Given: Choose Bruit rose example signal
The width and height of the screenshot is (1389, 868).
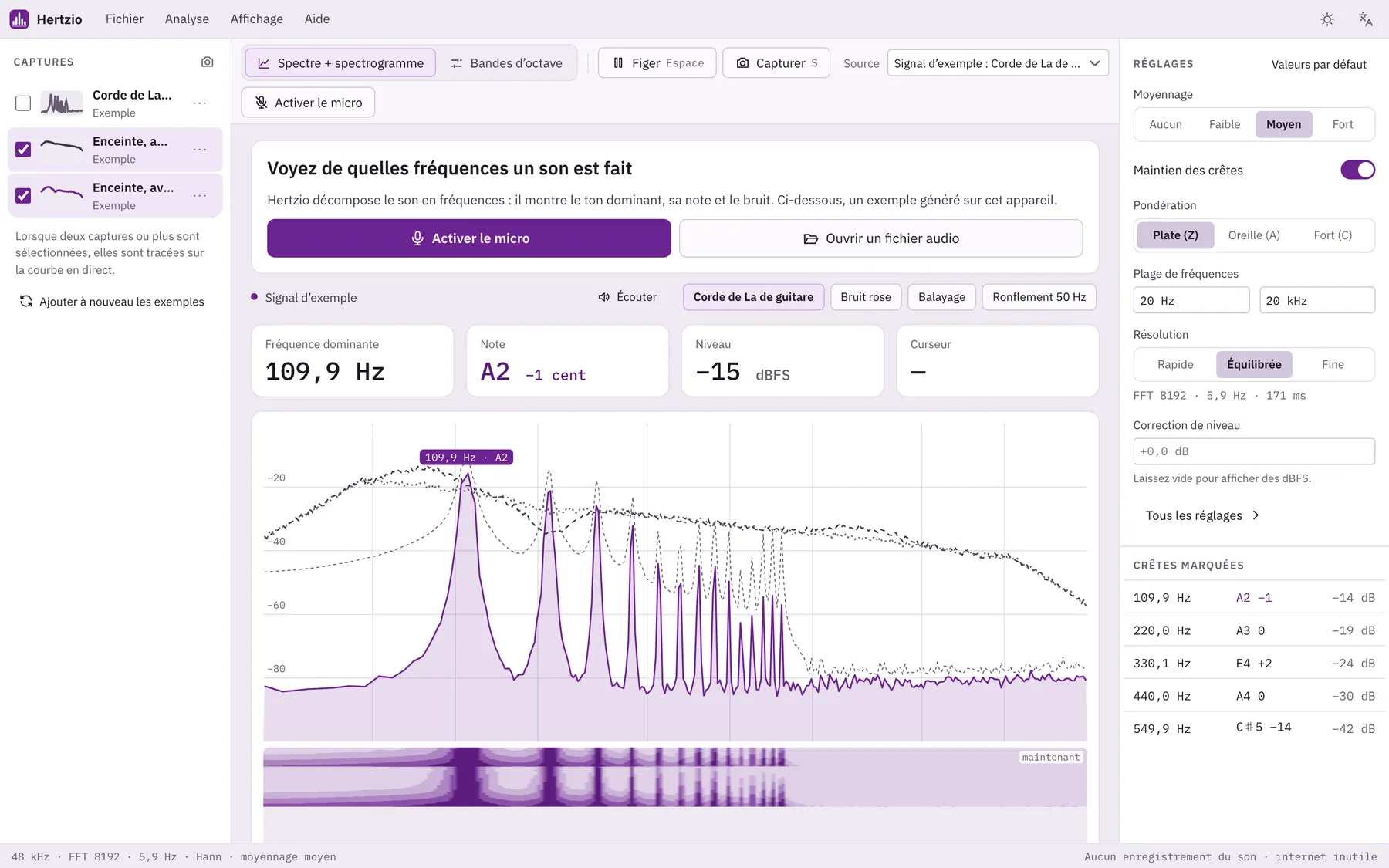Looking at the screenshot, I should 866,297.
